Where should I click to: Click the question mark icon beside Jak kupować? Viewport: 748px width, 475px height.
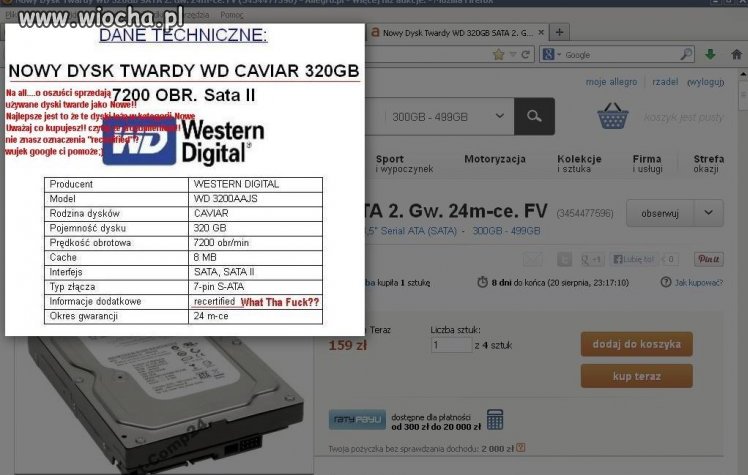(x=665, y=282)
